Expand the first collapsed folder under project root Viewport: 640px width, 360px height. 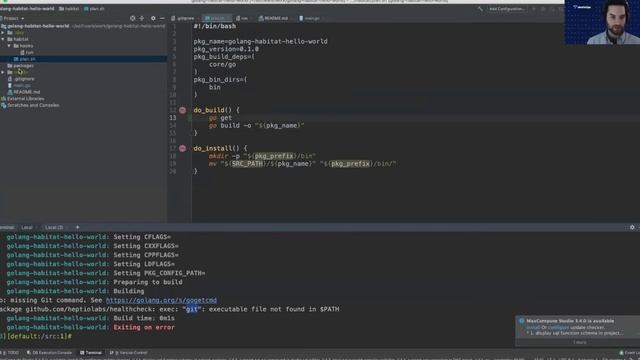[x=3, y=33]
